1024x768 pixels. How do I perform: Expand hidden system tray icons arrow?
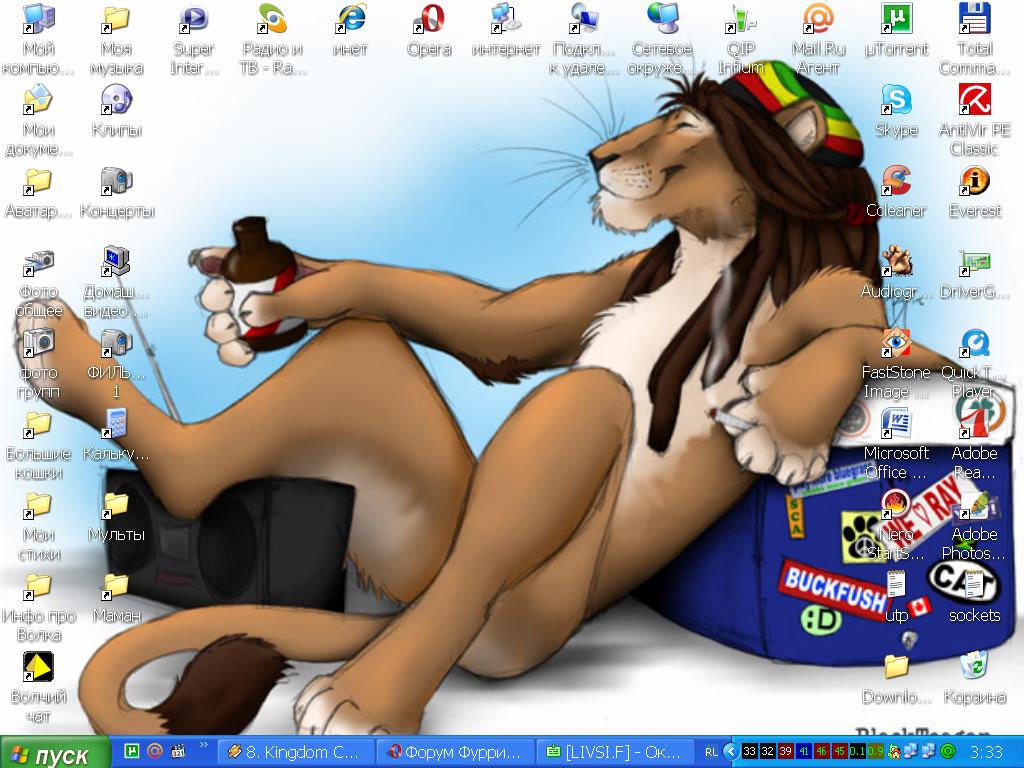coord(731,751)
